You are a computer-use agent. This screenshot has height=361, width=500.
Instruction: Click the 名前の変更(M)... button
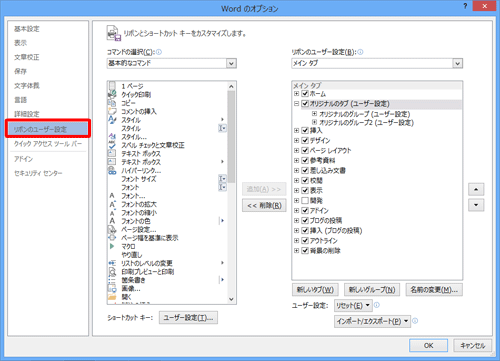[x=434, y=290]
